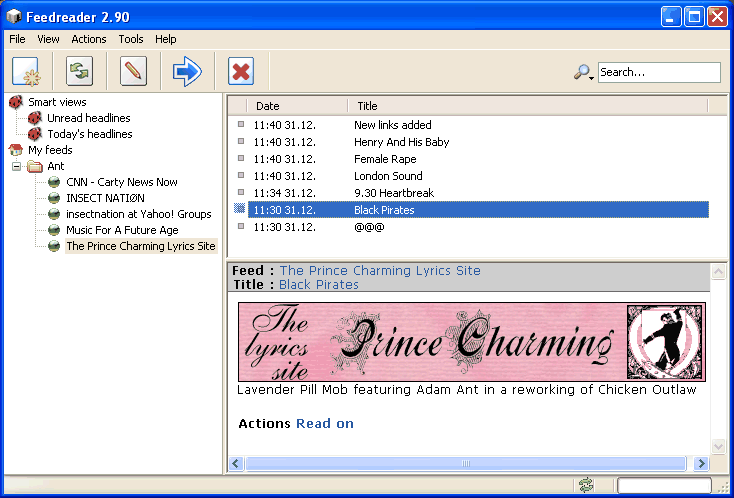Click the pencil edit icon in toolbar

click(133, 72)
